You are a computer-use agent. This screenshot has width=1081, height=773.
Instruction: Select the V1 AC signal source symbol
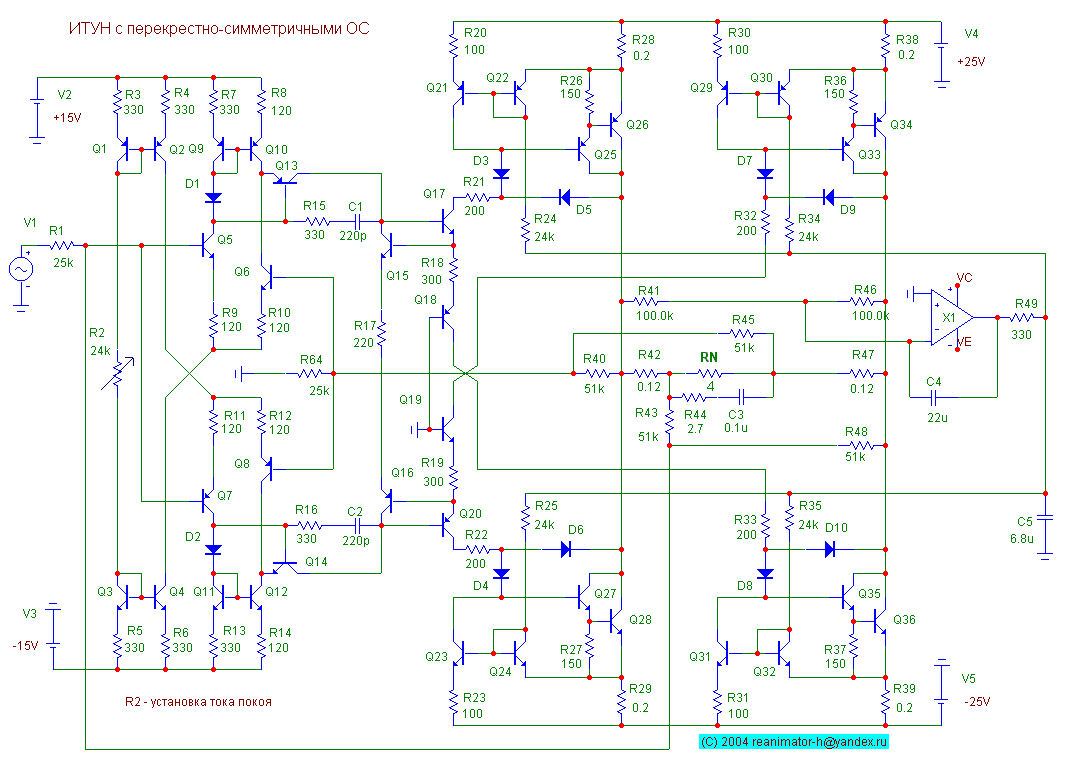pyautogui.click(x=21, y=269)
